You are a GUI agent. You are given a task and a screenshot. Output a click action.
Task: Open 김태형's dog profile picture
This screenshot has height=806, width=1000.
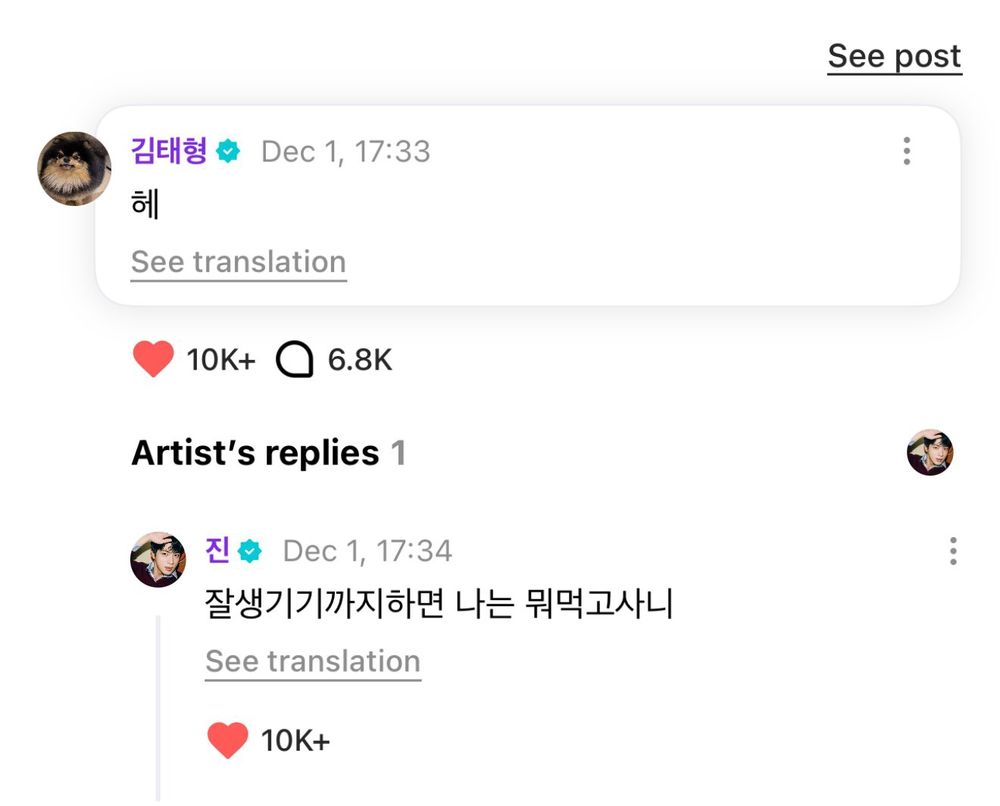73,167
